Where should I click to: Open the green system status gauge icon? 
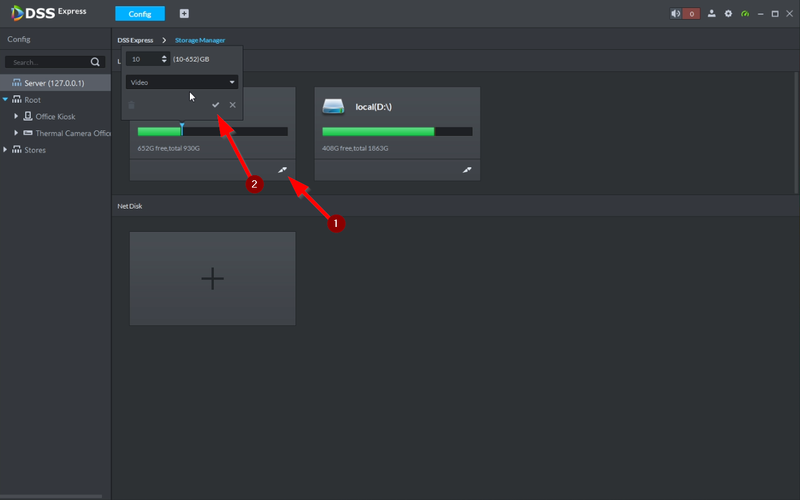pos(745,14)
